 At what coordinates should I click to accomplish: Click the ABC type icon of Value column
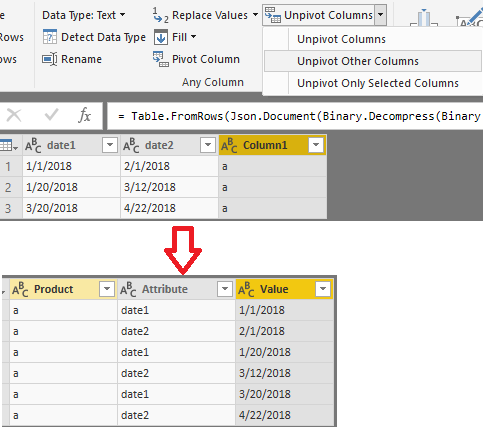(246, 289)
